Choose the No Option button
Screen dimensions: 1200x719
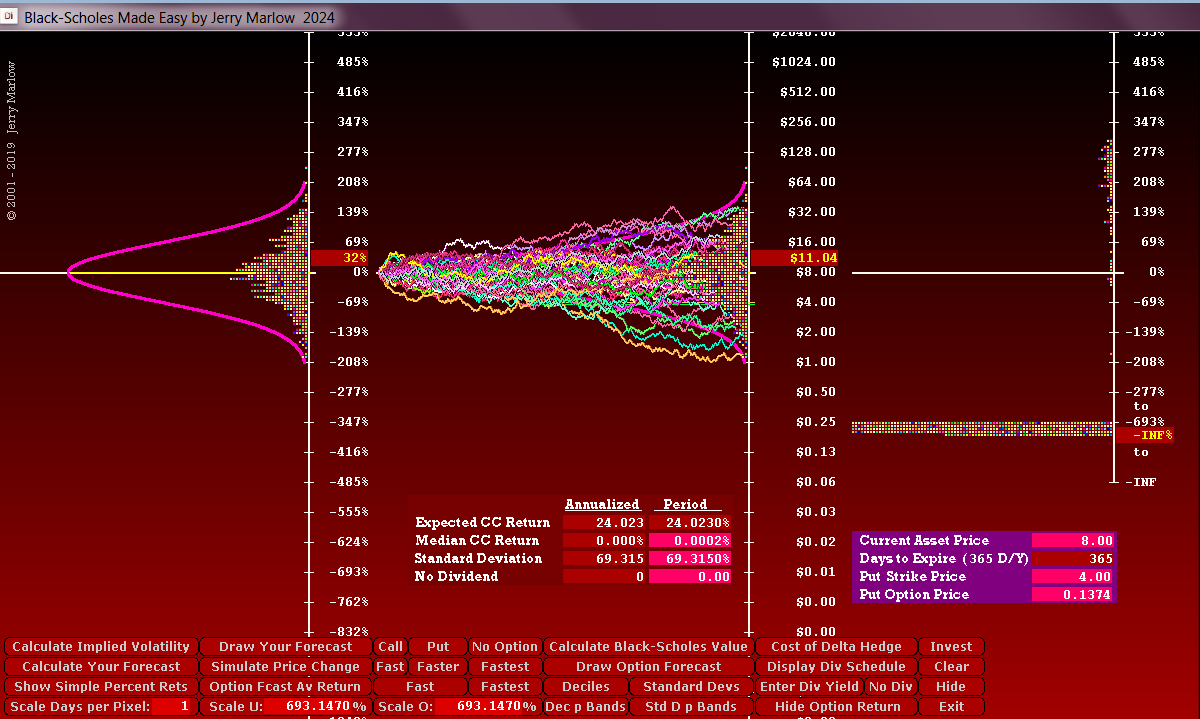click(x=505, y=647)
